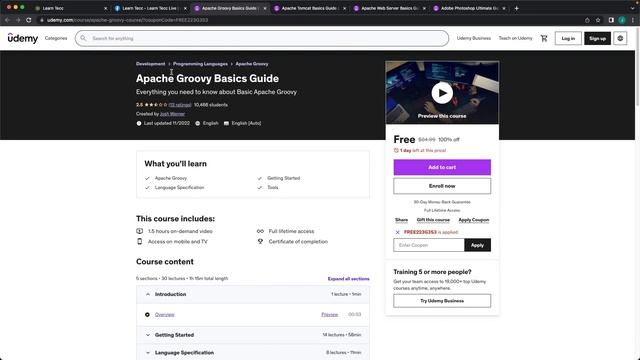Click the browser share icon
The width and height of the screenshot is (640, 360).
(587, 20)
